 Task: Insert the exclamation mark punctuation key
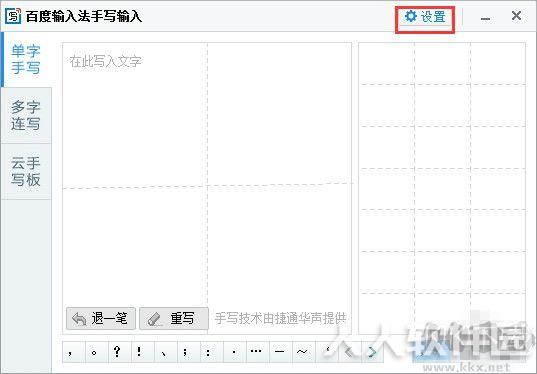[x=142, y=352]
